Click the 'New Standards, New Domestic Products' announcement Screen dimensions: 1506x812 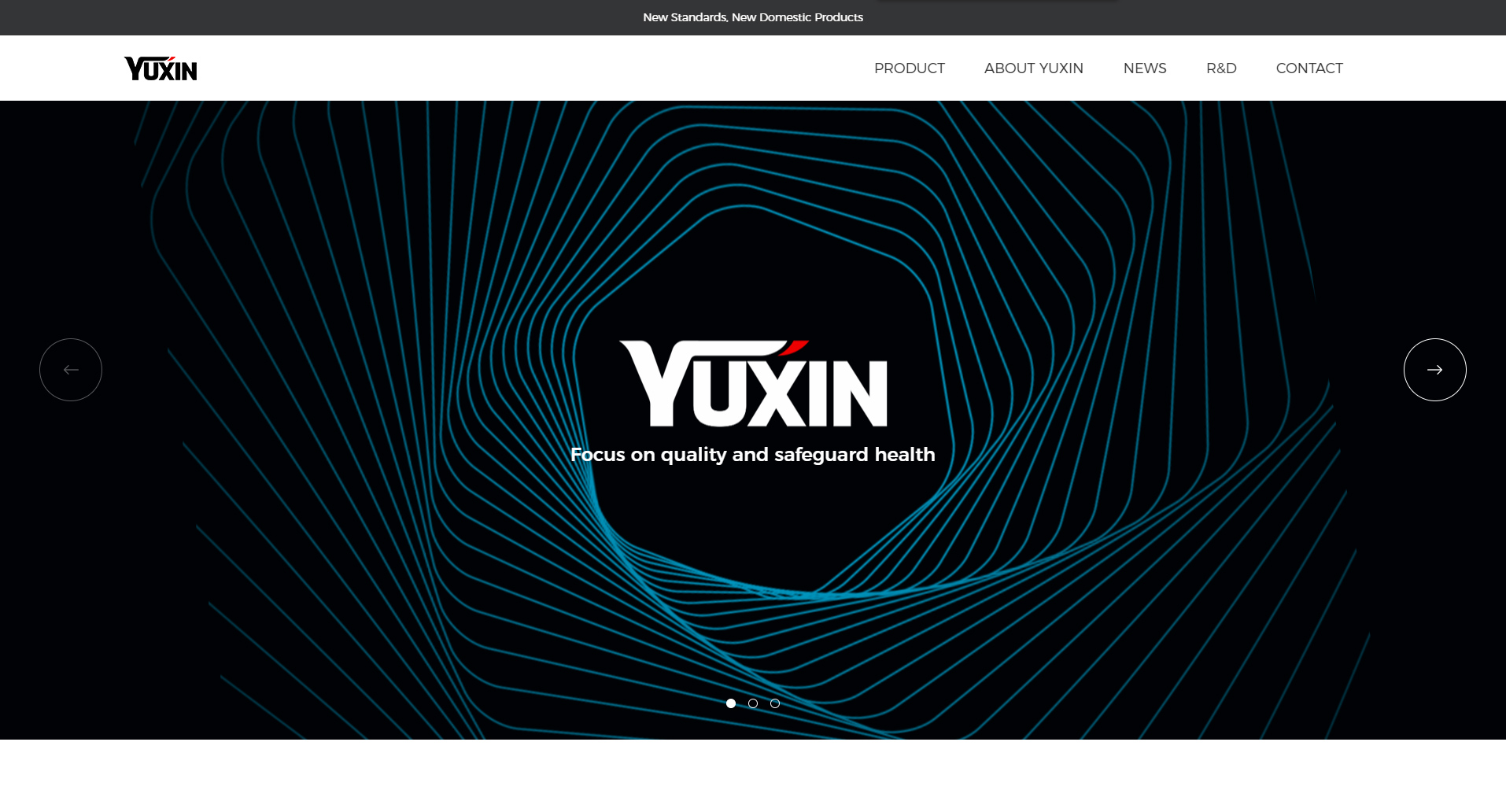tap(753, 17)
